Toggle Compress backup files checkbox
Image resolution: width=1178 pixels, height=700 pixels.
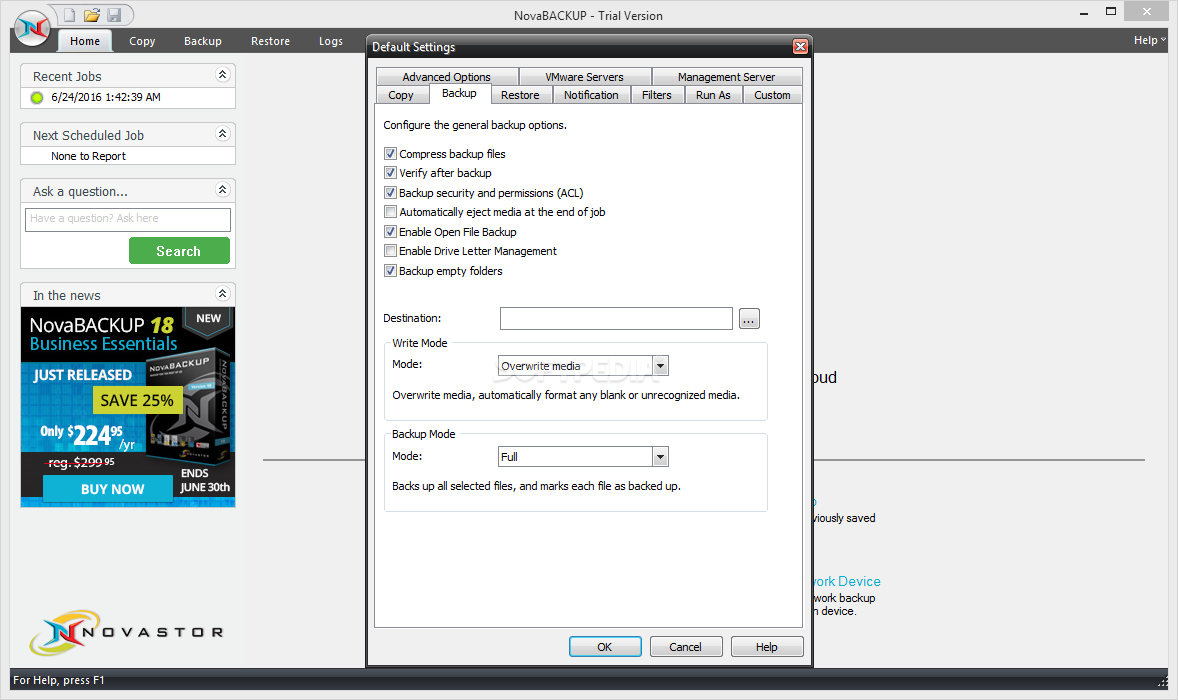coord(390,154)
